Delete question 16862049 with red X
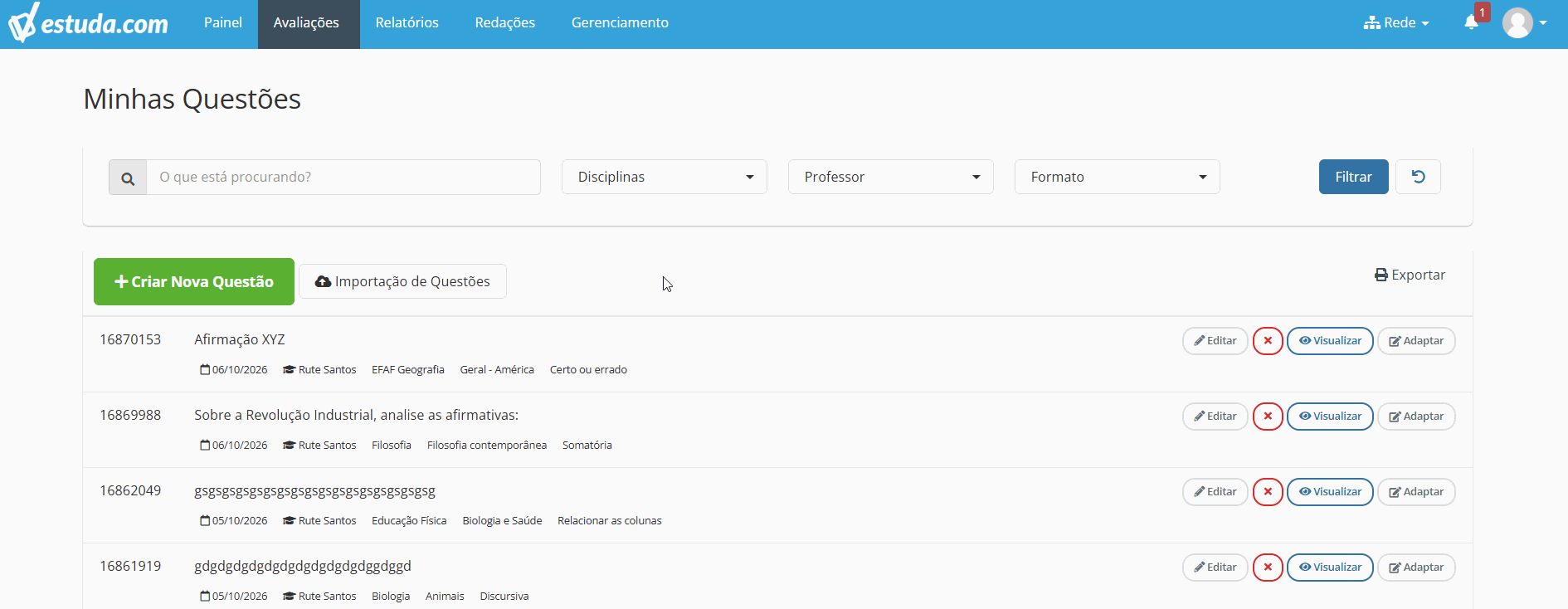Screen dimensions: 1568x609 [1268, 492]
